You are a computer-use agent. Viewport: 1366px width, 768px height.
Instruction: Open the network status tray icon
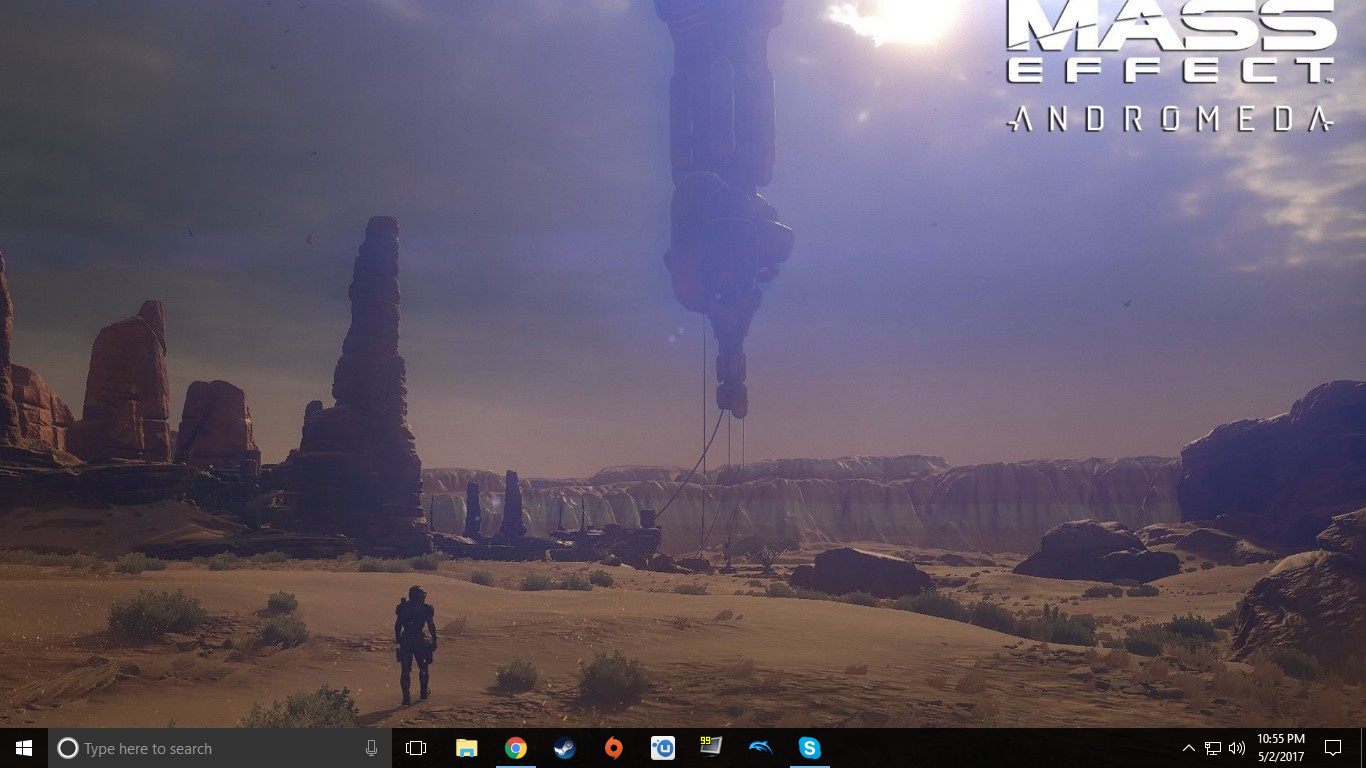[x=1213, y=748]
